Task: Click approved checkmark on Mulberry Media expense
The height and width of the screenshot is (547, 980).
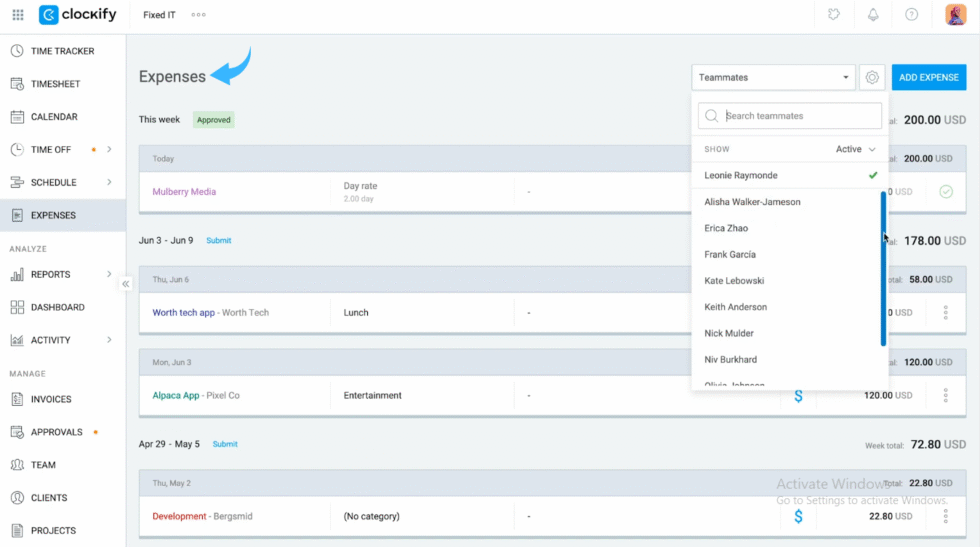Action: tap(946, 192)
